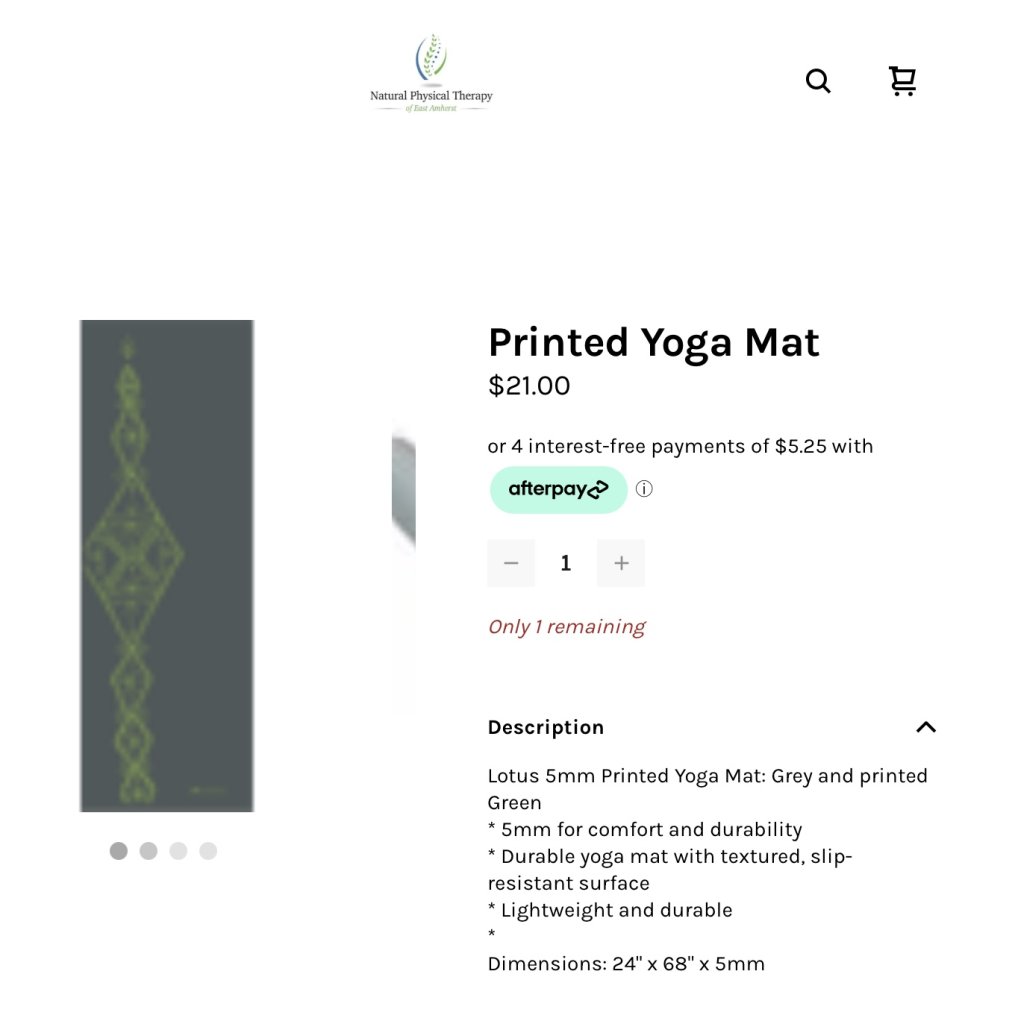
Task: Increase quantity with the plus button
Action: (x=621, y=563)
